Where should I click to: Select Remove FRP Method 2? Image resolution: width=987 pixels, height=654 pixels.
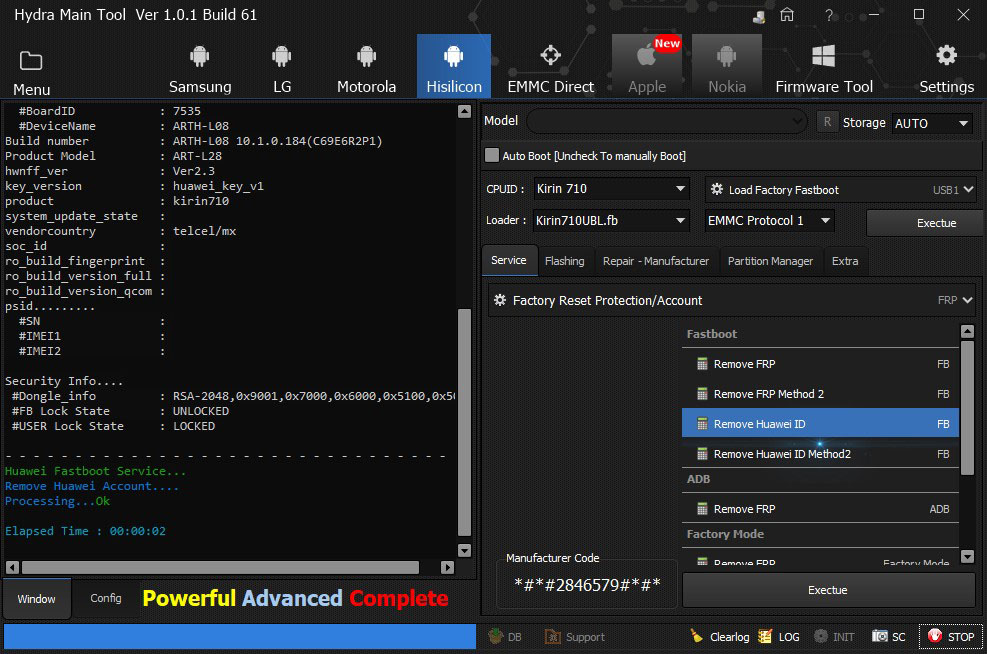pyautogui.click(x=769, y=394)
